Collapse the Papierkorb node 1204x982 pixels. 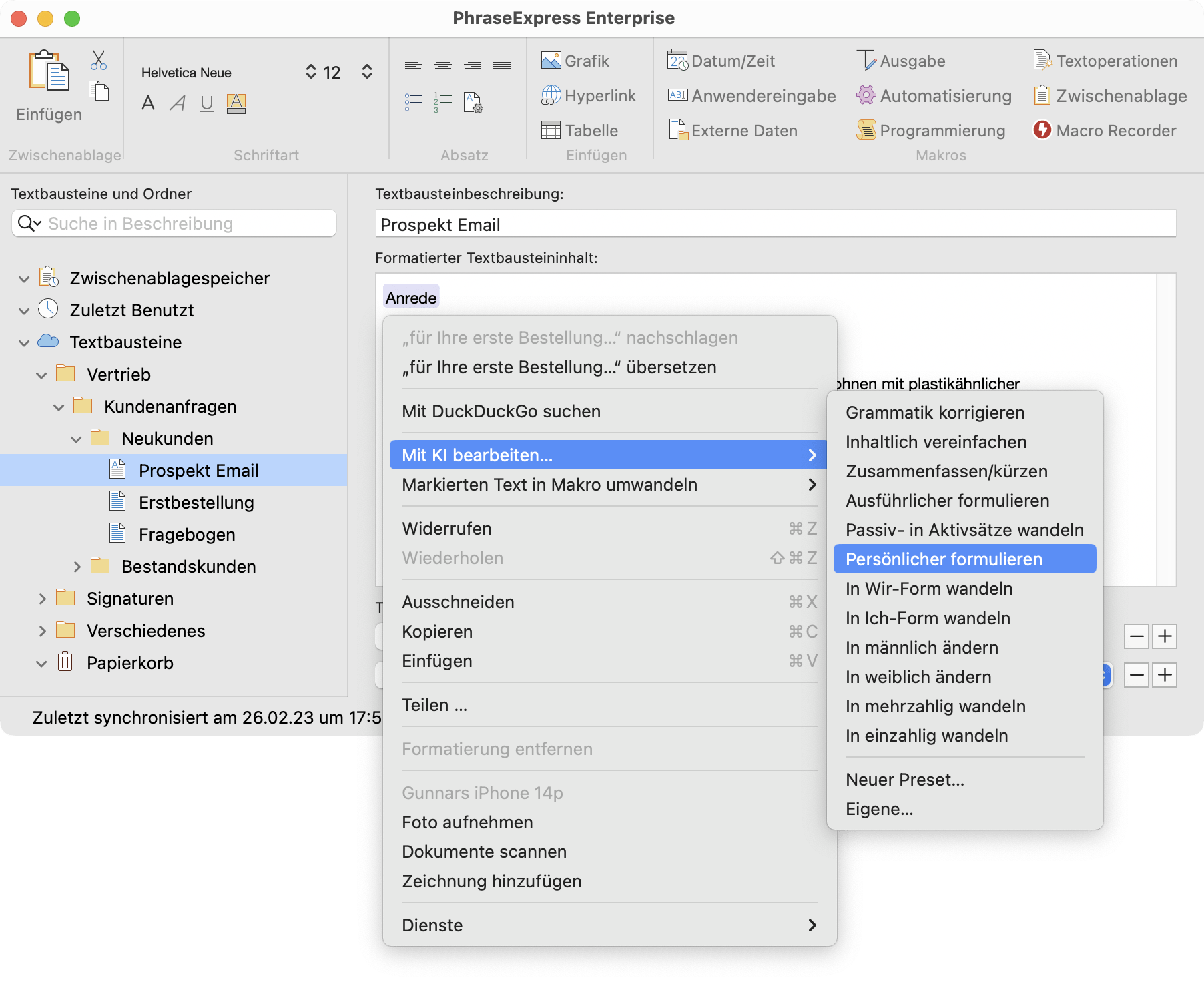point(41,663)
